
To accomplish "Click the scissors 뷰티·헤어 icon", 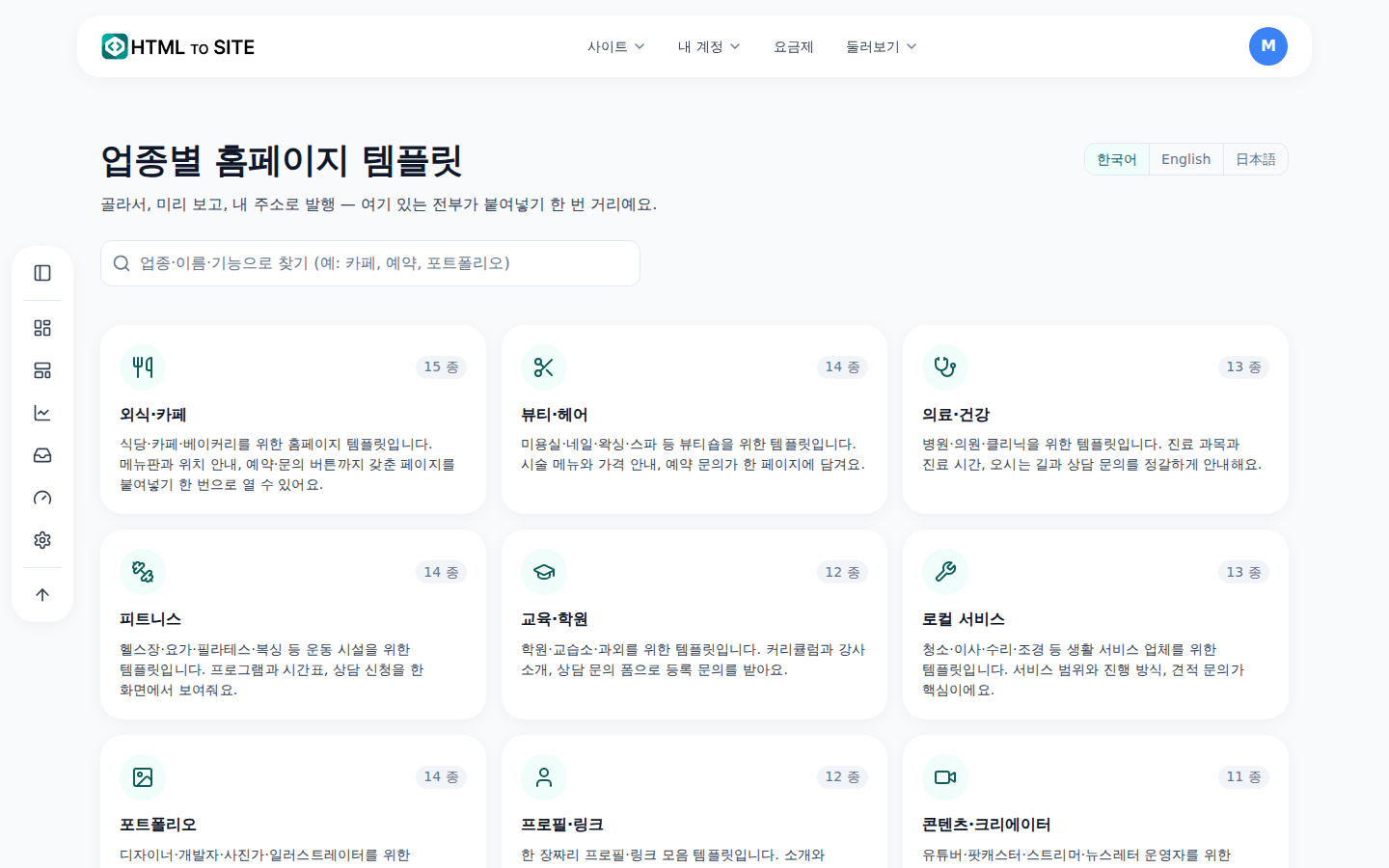I will pos(544,367).
